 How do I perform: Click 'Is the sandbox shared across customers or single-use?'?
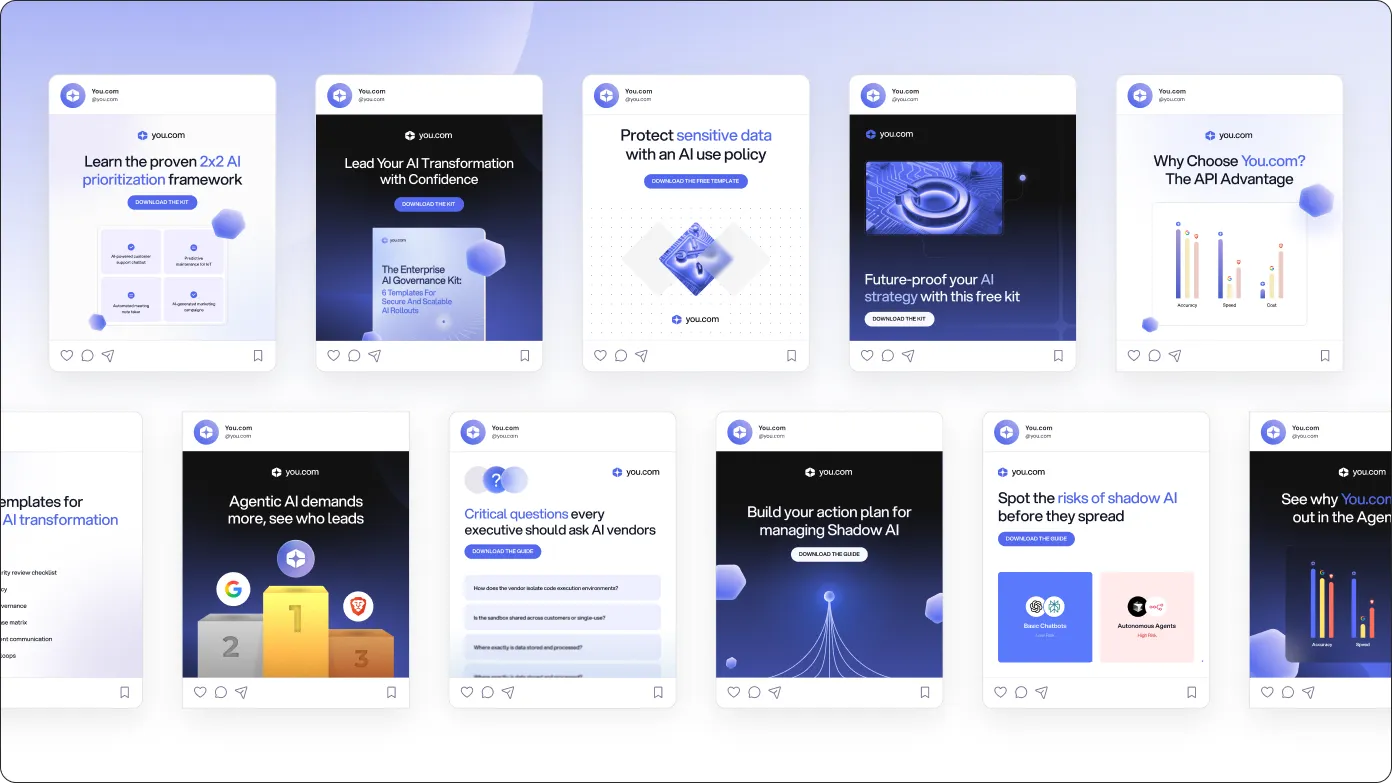[x=562, y=617]
